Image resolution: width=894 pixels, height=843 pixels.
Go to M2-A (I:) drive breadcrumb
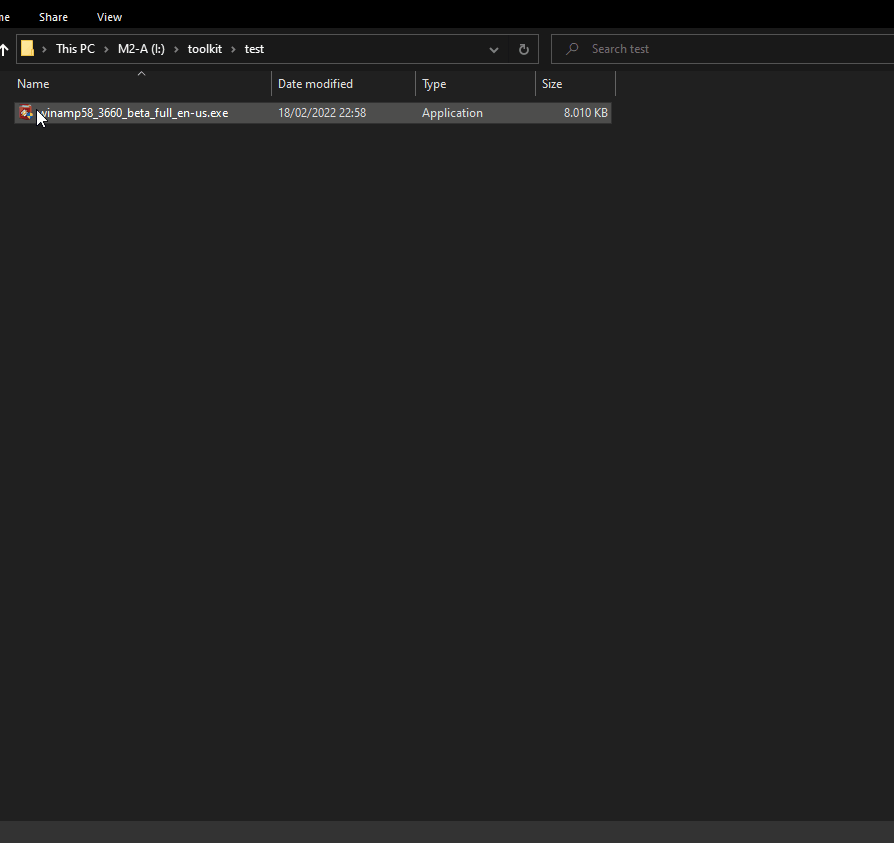coord(141,49)
